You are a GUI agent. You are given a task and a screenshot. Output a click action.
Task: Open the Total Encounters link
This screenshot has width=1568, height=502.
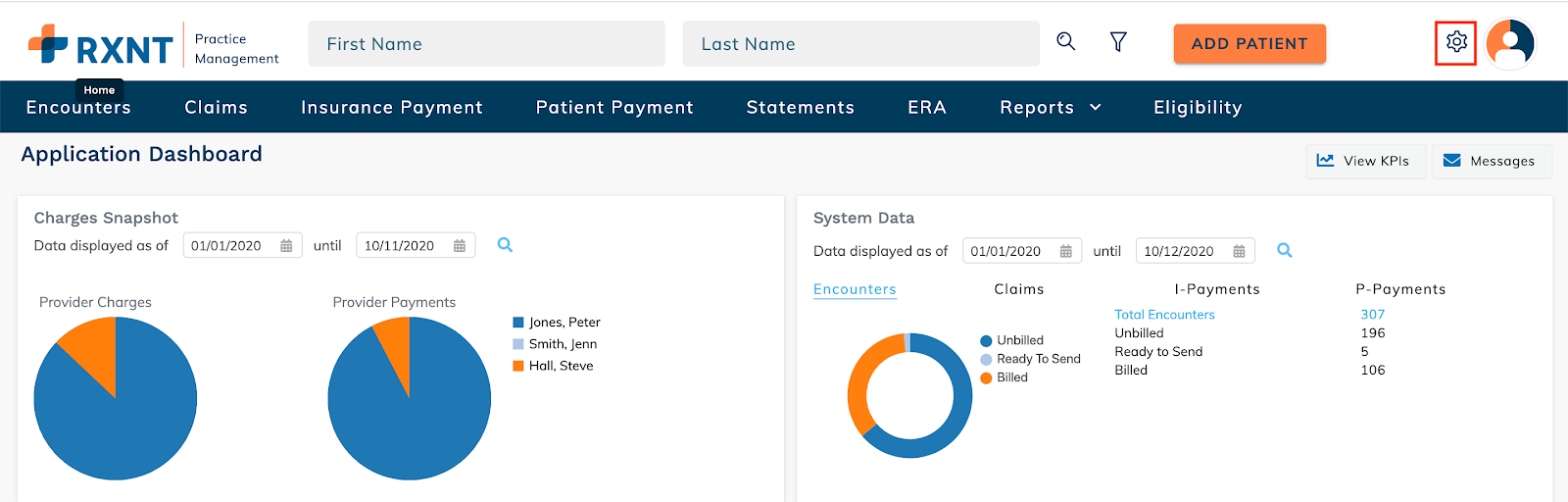pos(1164,315)
